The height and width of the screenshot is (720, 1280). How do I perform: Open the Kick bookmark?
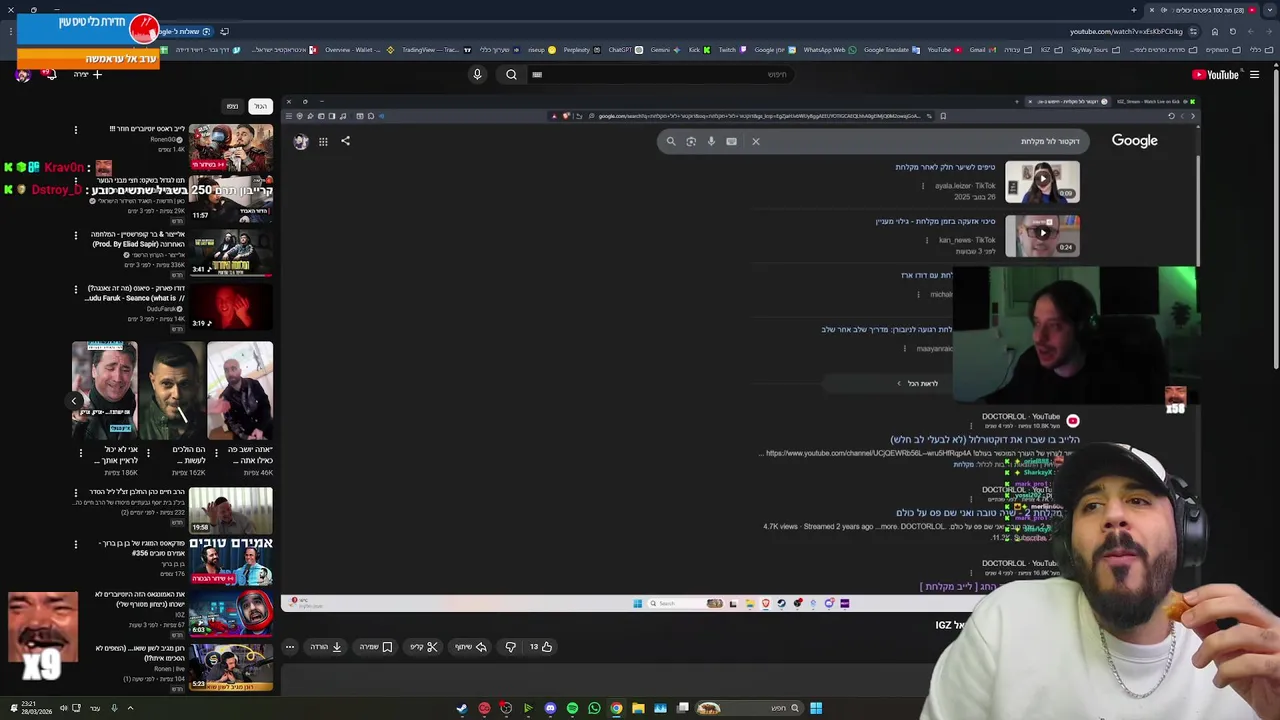point(699,50)
